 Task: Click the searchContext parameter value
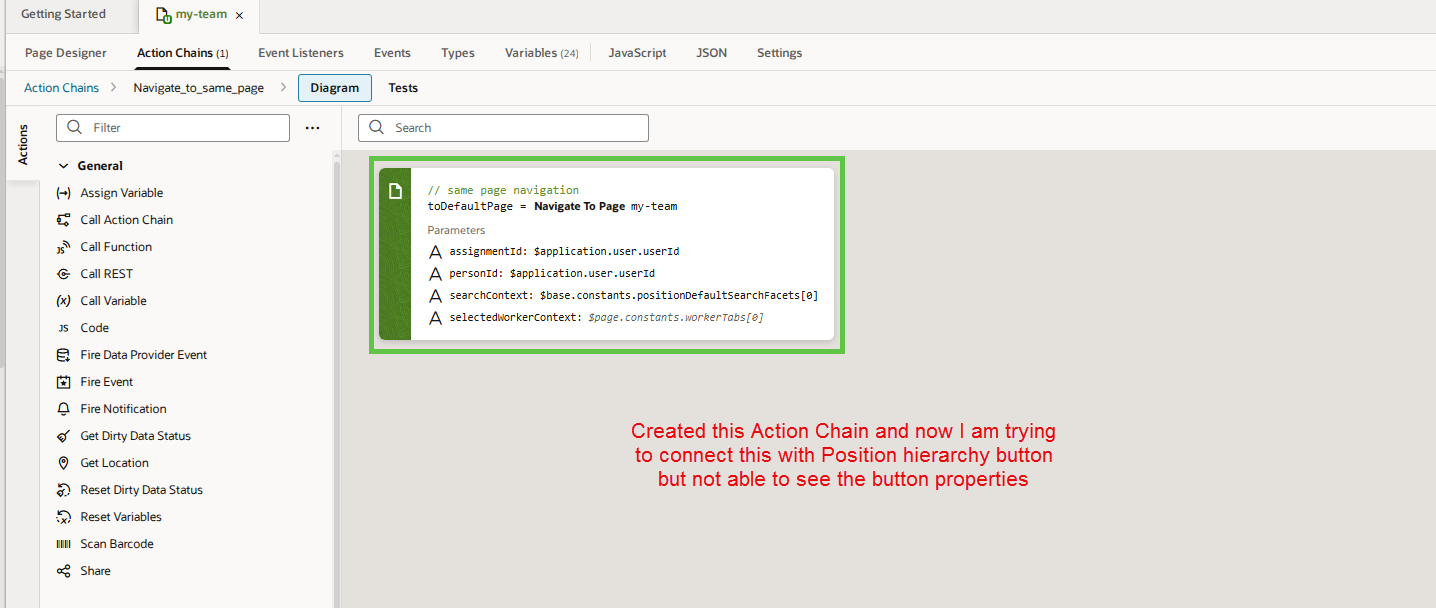(679, 296)
